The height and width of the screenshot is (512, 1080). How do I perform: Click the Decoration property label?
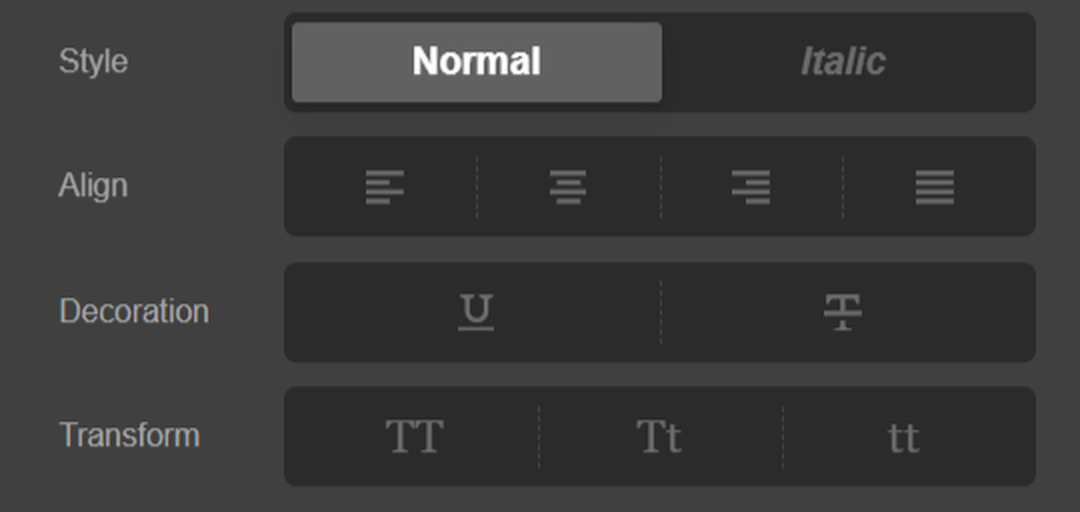(134, 311)
